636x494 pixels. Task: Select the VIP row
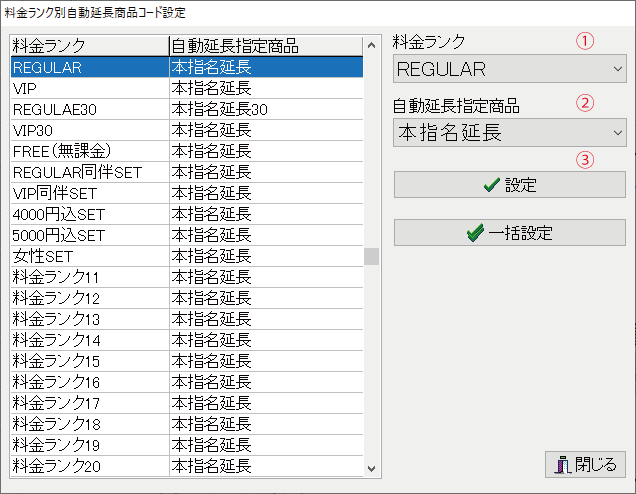pyautogui.click(x=187, y=88)
